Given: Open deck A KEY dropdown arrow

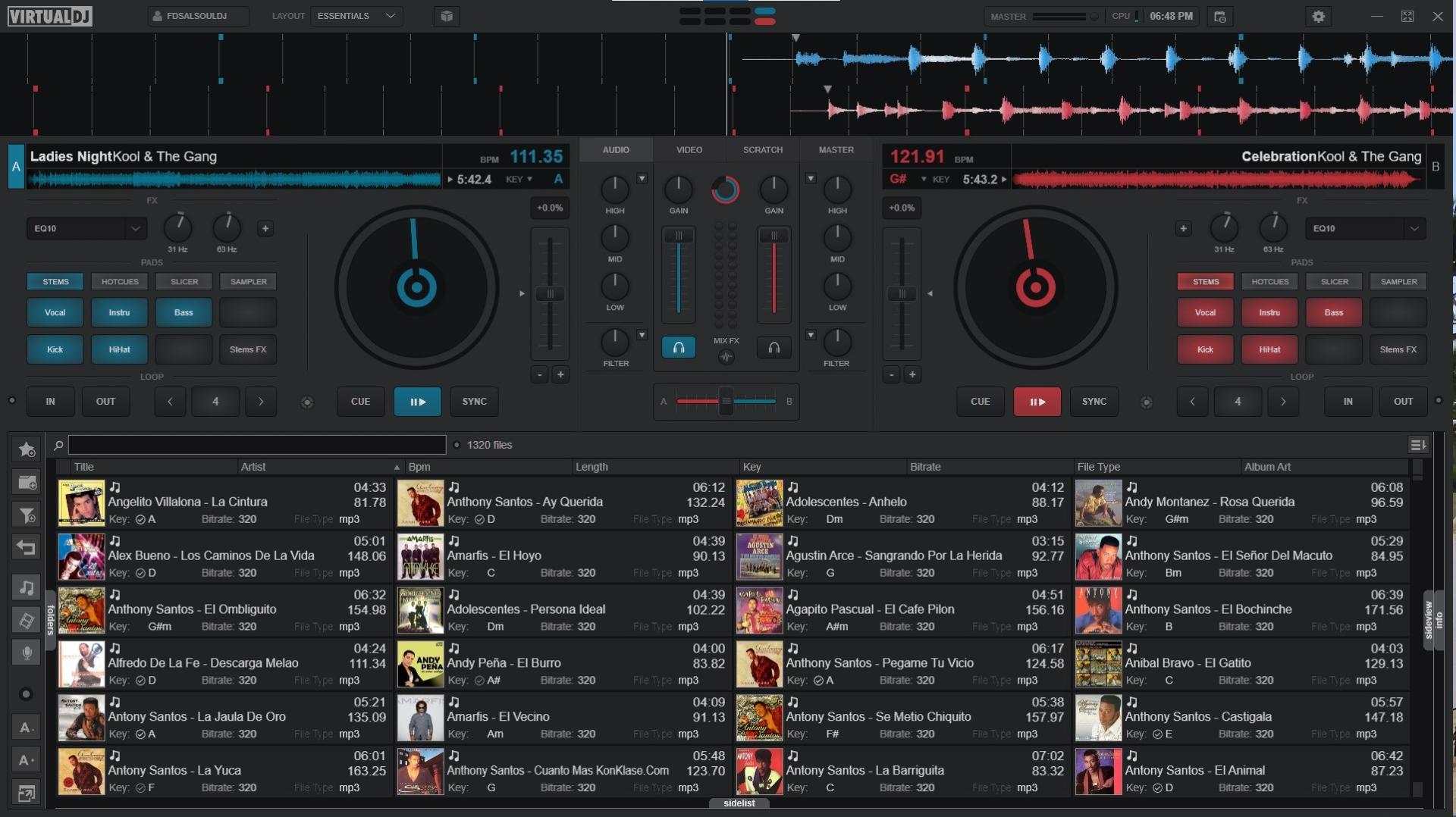Looking at the screenshot, I should coord(529,180).
